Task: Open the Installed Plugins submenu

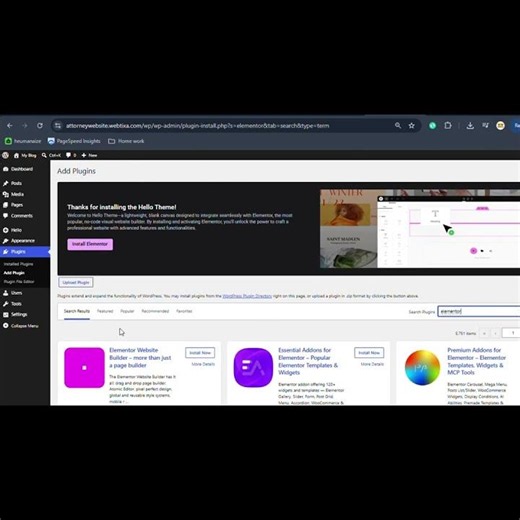Action: tap(18, 264)
